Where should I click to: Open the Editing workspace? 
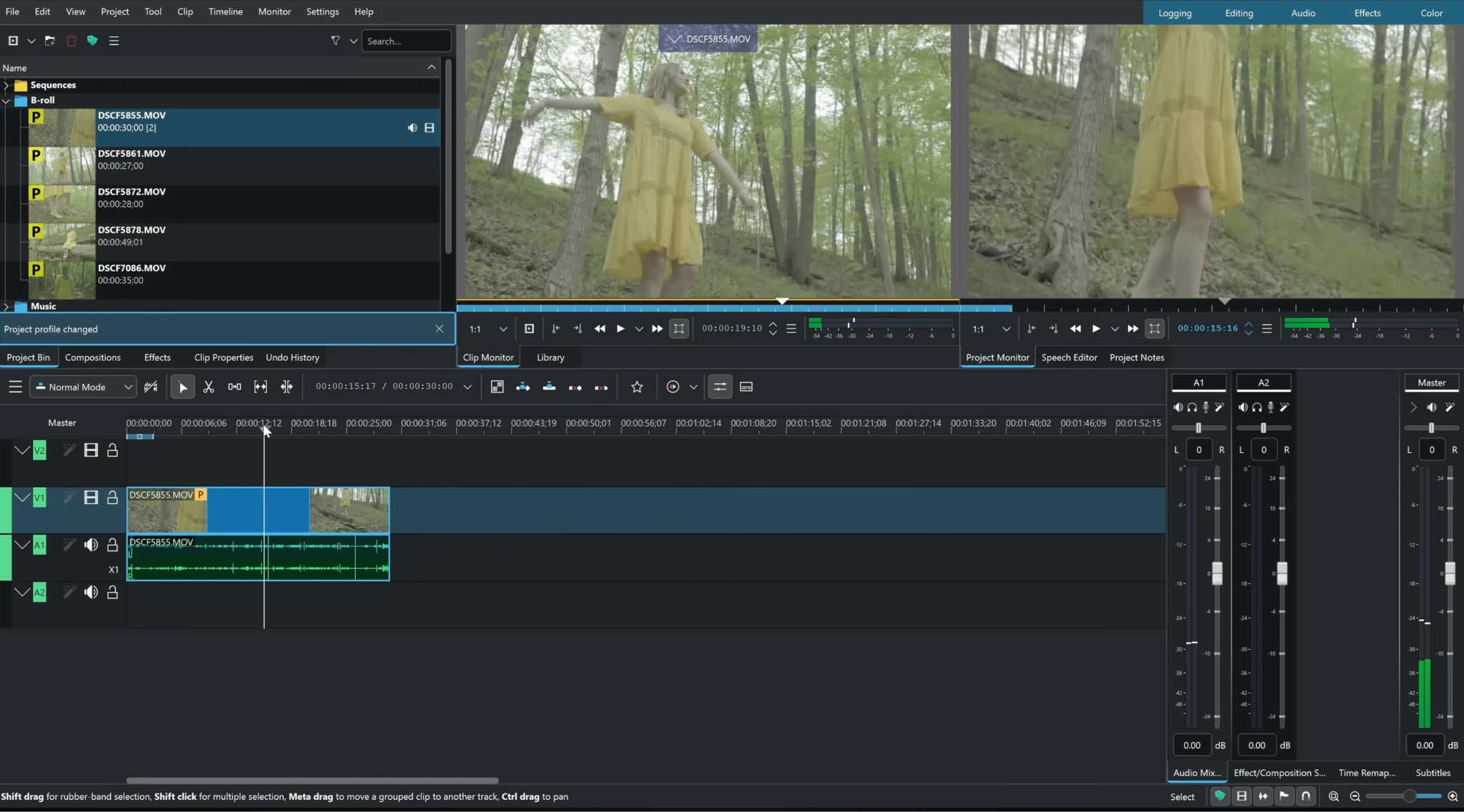click(x=1238, y=12)
